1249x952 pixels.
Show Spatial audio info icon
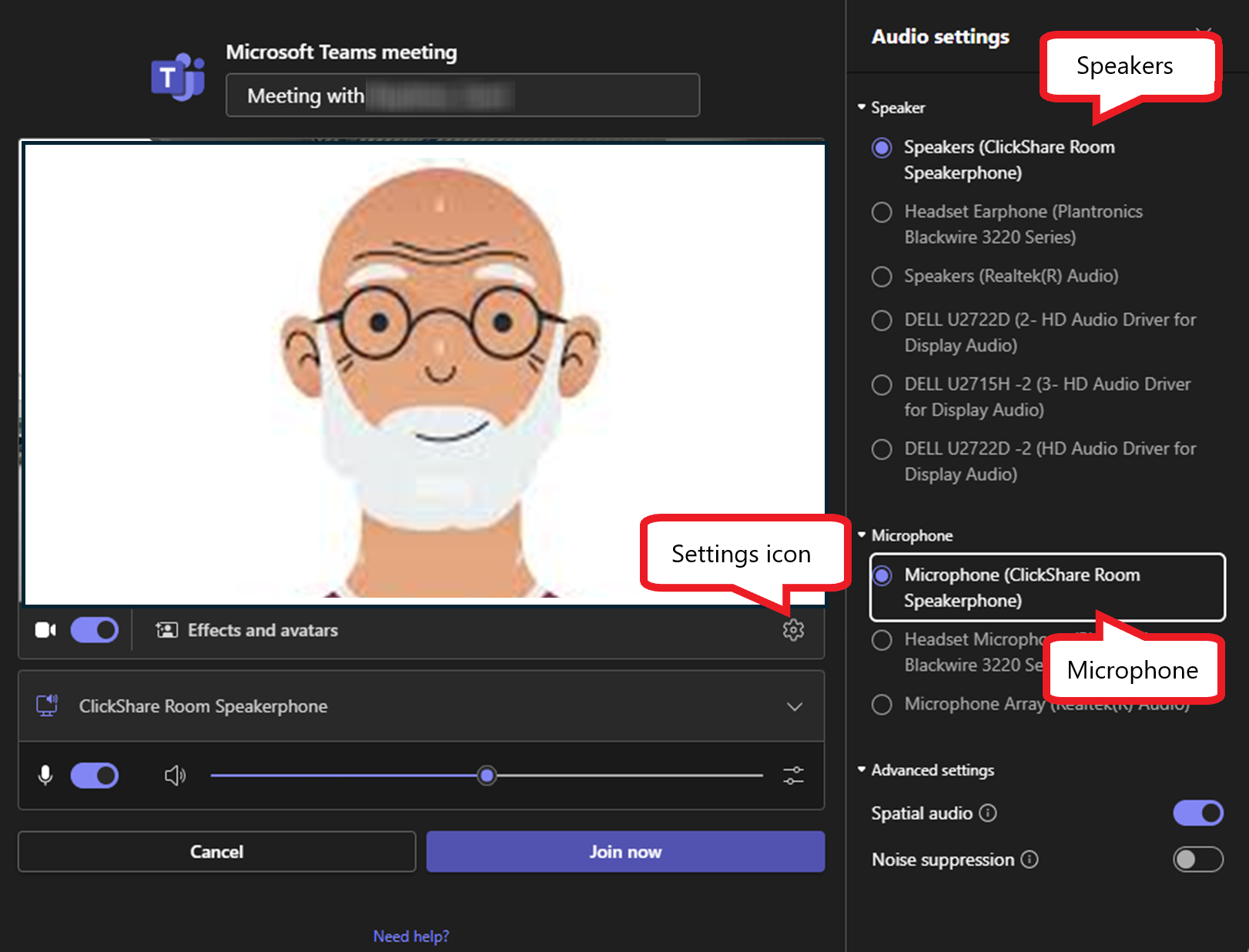tap(988, 813)
